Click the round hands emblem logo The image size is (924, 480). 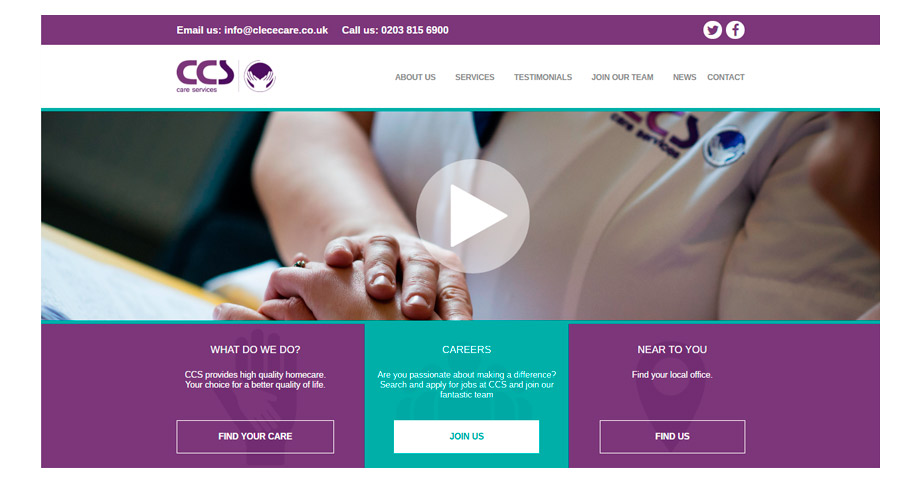(260, 77)
